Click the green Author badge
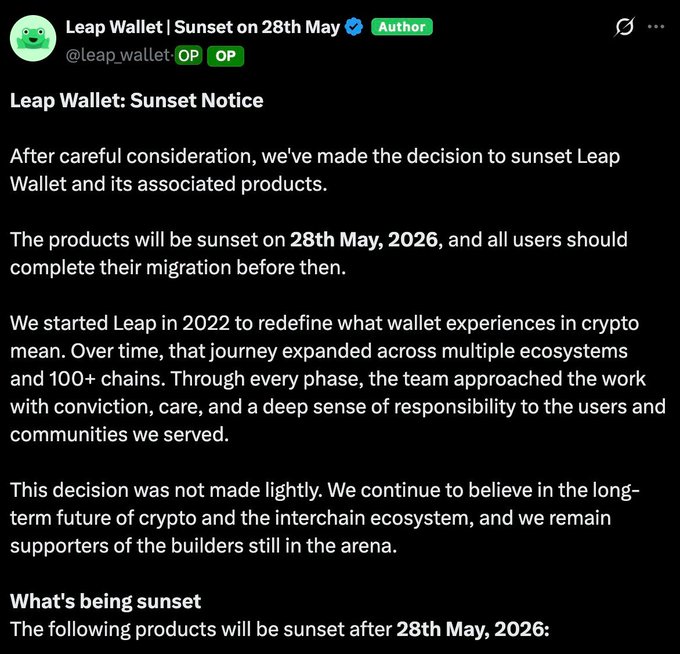 (x=402, y=27)
